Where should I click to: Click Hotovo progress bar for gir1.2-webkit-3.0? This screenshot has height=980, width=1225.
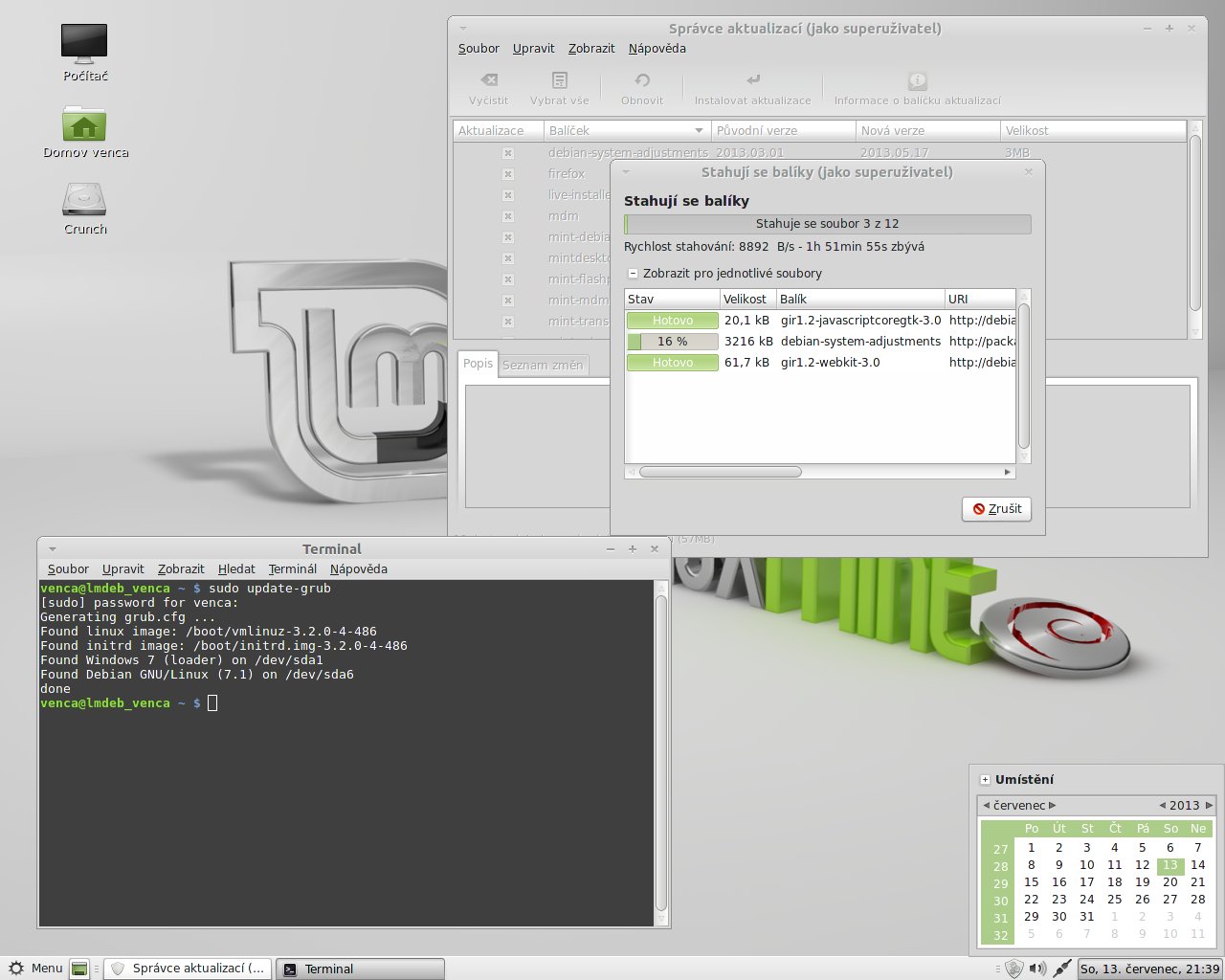pyautogui.click(x=672, y=363)
